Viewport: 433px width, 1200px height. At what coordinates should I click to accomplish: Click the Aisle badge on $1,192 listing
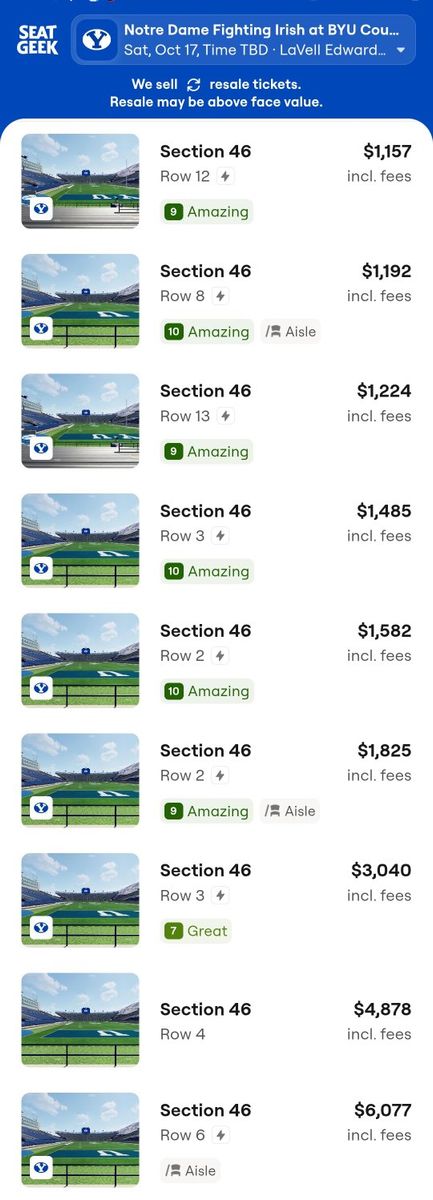(291, 331)
